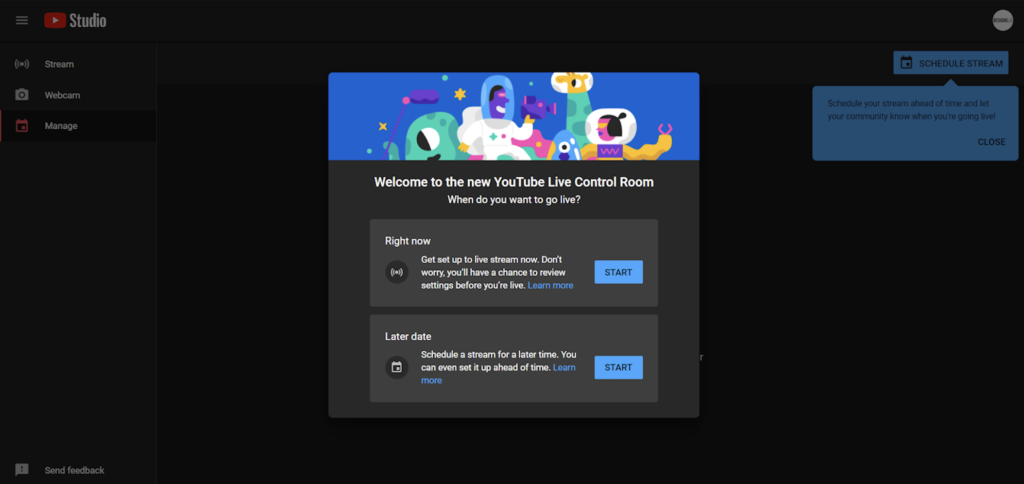Image resolution: width=1024 pixels, height=484 pixels.
Task: Open the hamburger navigation menu
Action: (22, 20)
